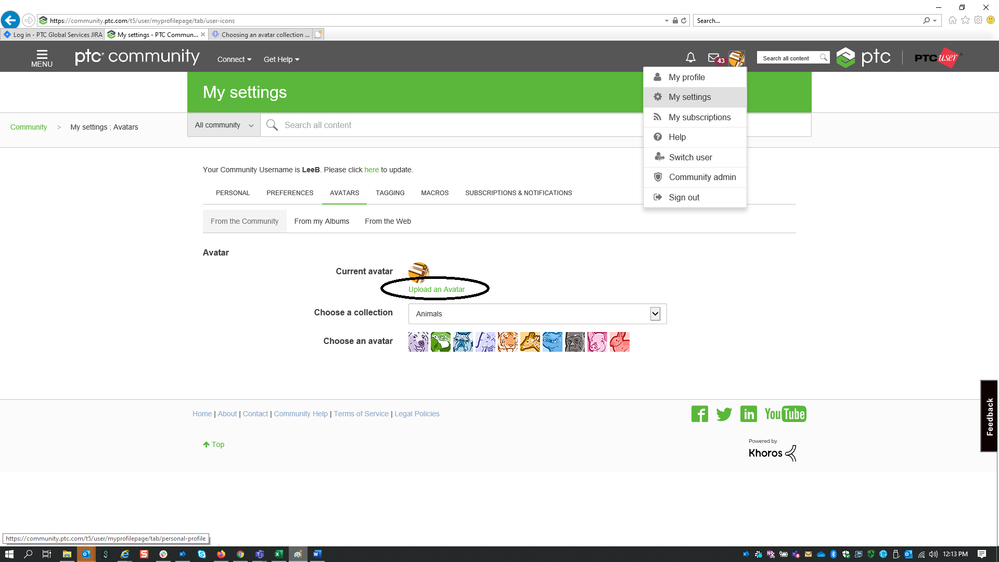Image resolution: width=999 pixels, height=562 pixels.
Task: Click the browser refresh icon
Action: pyautogui.click(x=684, y=20)
